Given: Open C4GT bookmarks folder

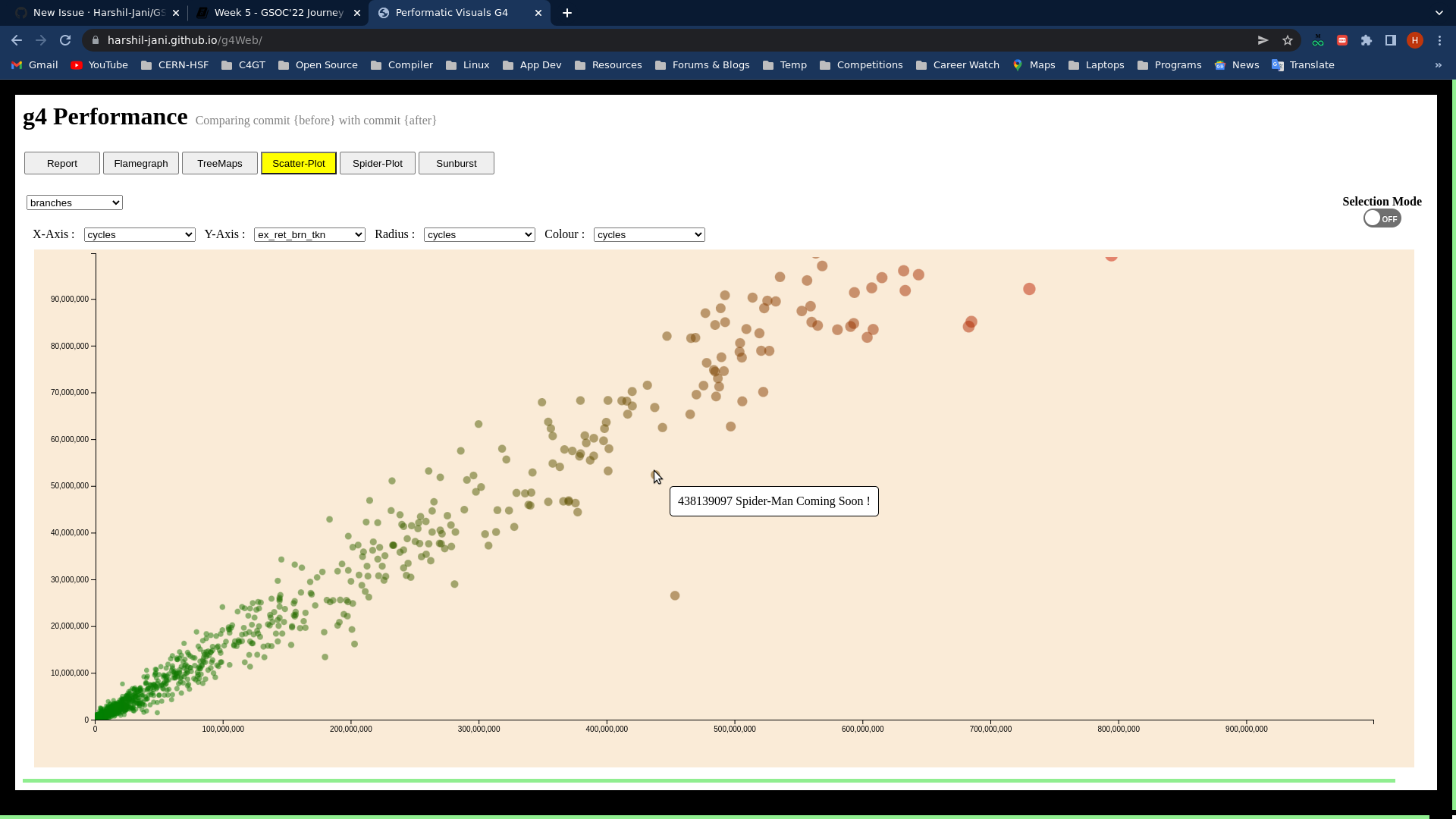Looking at the screenshot, I should pyautogui.click(x=243, y=65).
